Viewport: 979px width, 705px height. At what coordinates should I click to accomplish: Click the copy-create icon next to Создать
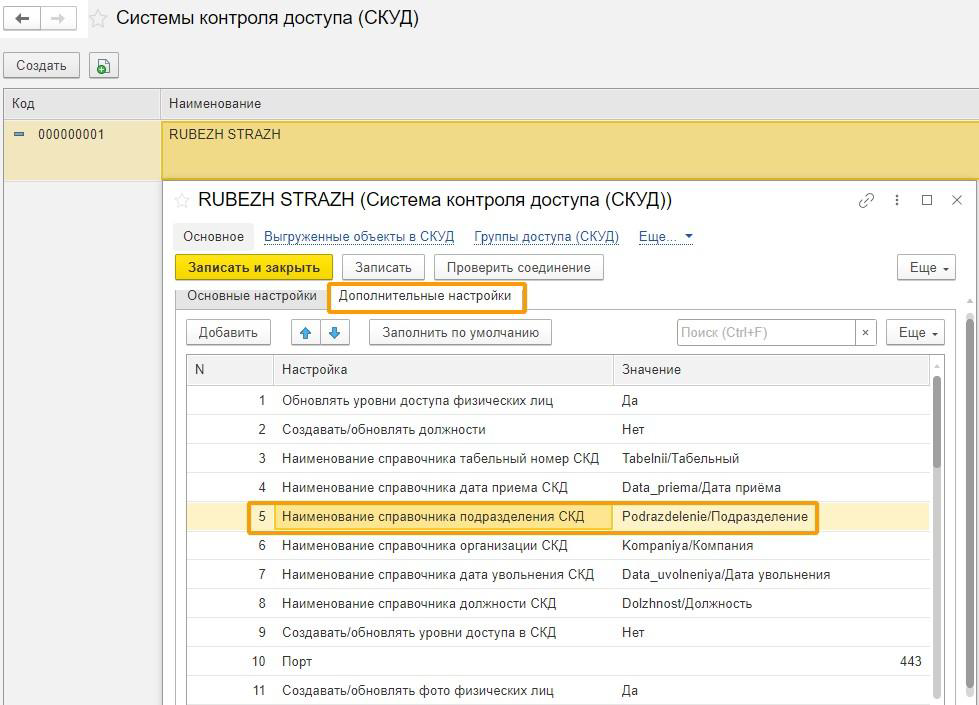click(x=103, y=66)
